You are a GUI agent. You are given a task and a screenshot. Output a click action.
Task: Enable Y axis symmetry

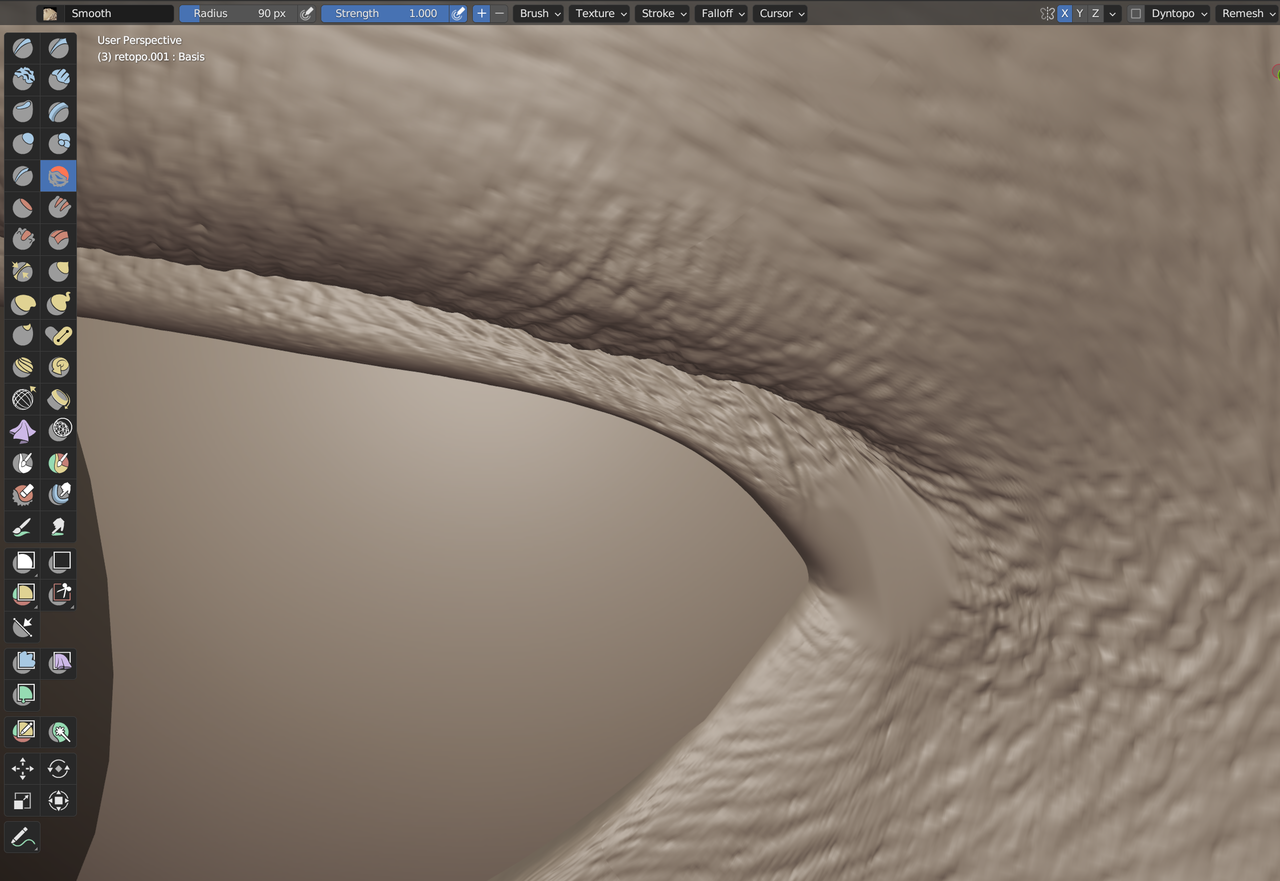point(1079,13)
